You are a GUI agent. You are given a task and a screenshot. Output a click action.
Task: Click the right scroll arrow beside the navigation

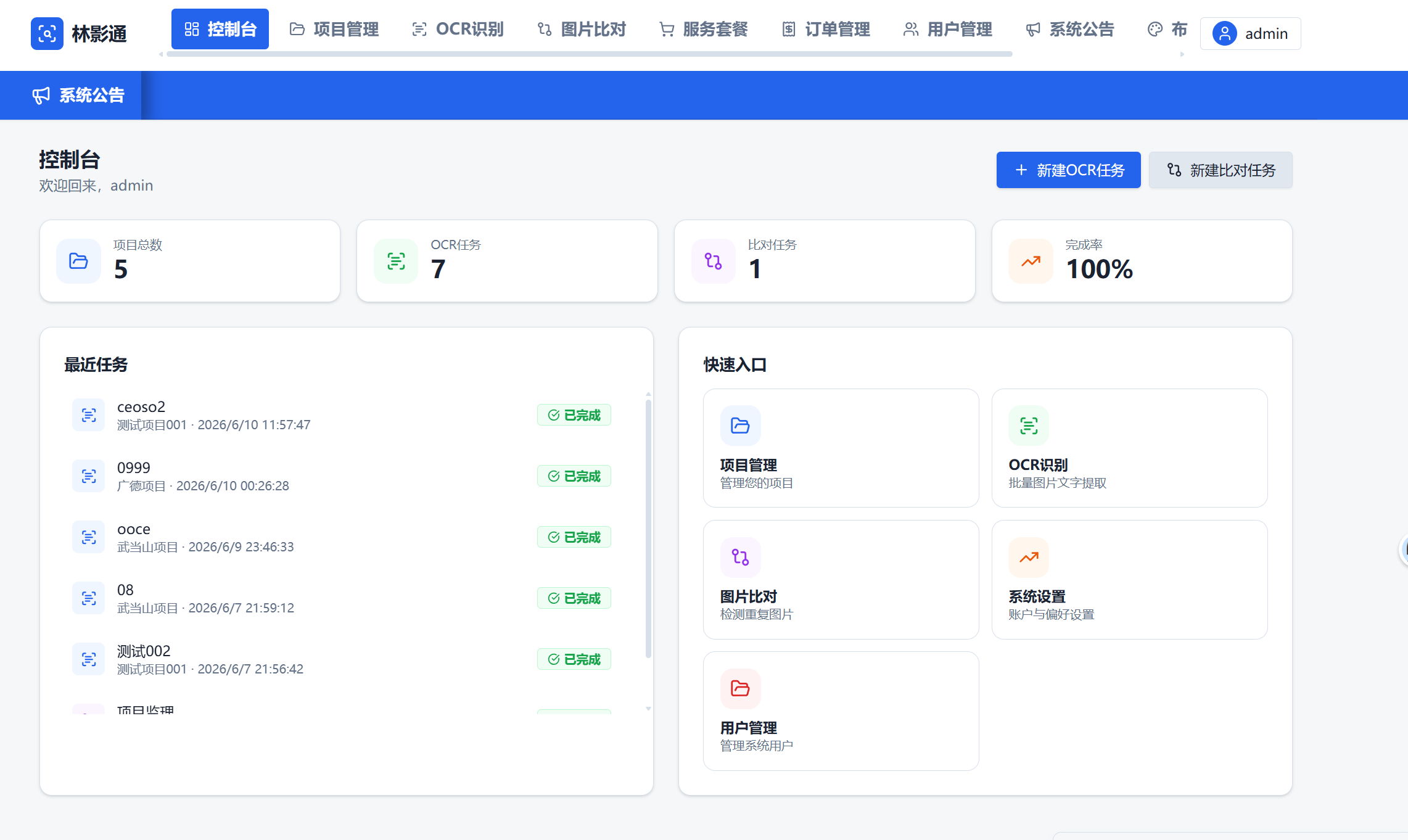pyautogui.click(x=1182, y=54)
